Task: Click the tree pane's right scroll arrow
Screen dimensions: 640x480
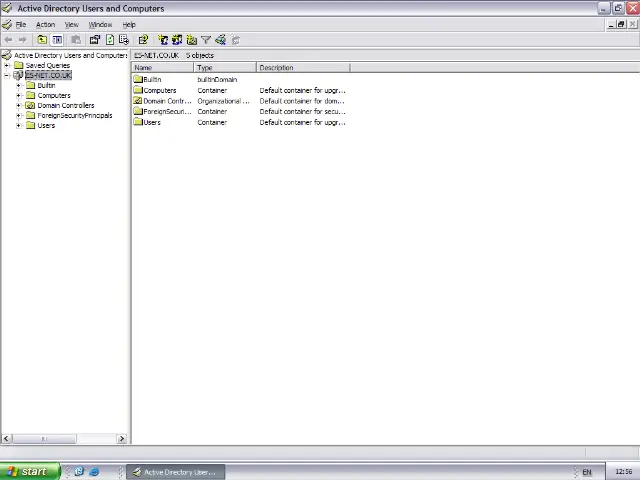Action: [x=122, y=438]
